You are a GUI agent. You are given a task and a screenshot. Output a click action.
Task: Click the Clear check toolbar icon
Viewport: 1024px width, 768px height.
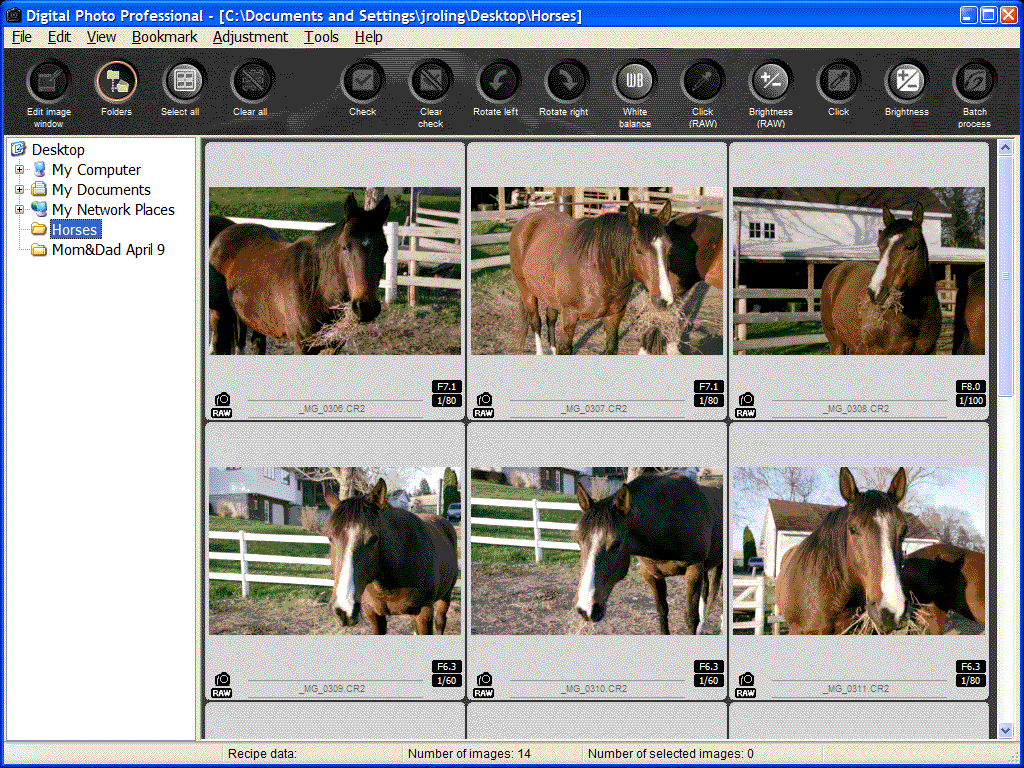click(431, 82)
